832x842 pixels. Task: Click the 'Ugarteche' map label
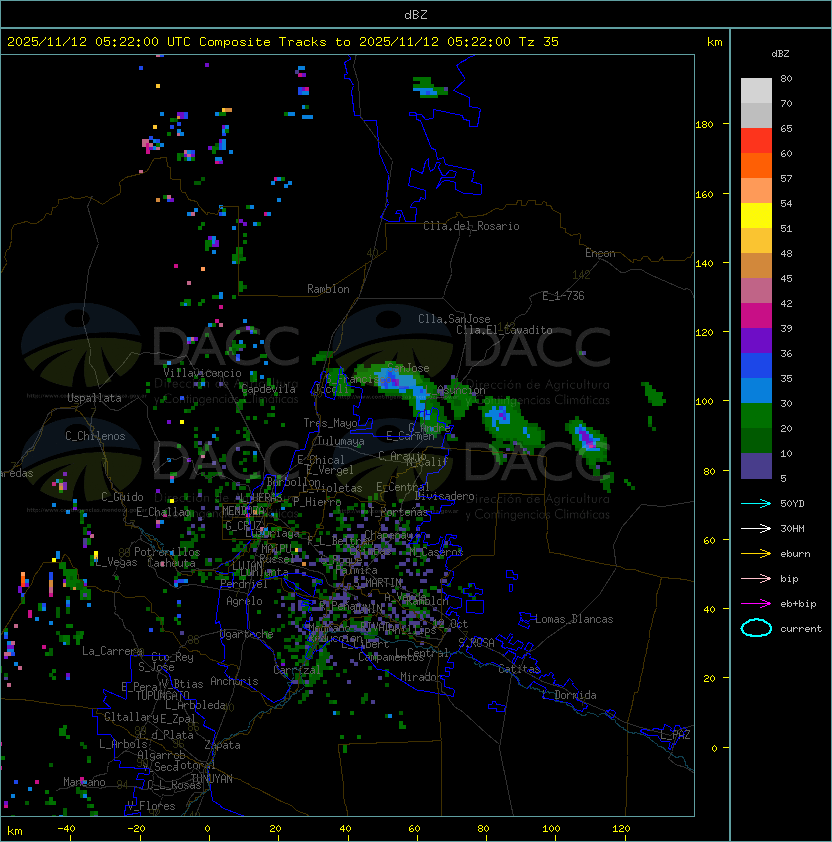point(246,634)
